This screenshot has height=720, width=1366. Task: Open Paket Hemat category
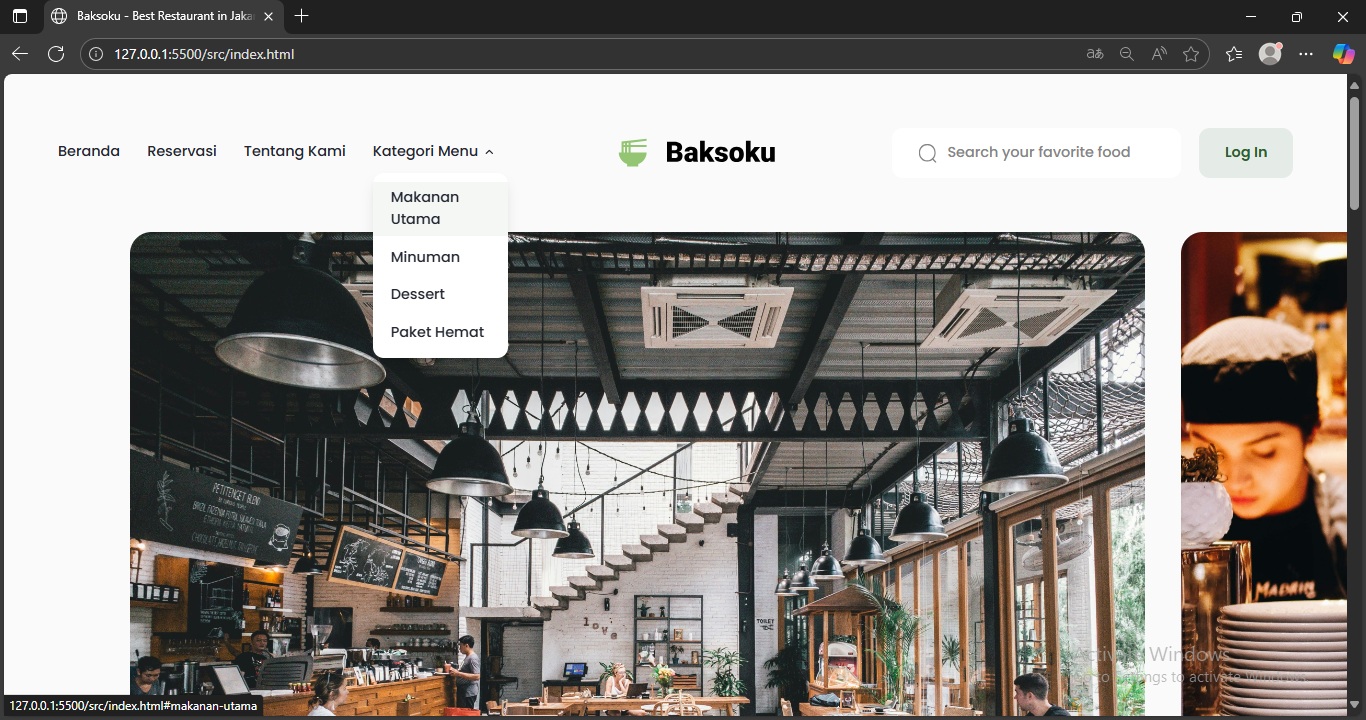(x=437, y=332)
